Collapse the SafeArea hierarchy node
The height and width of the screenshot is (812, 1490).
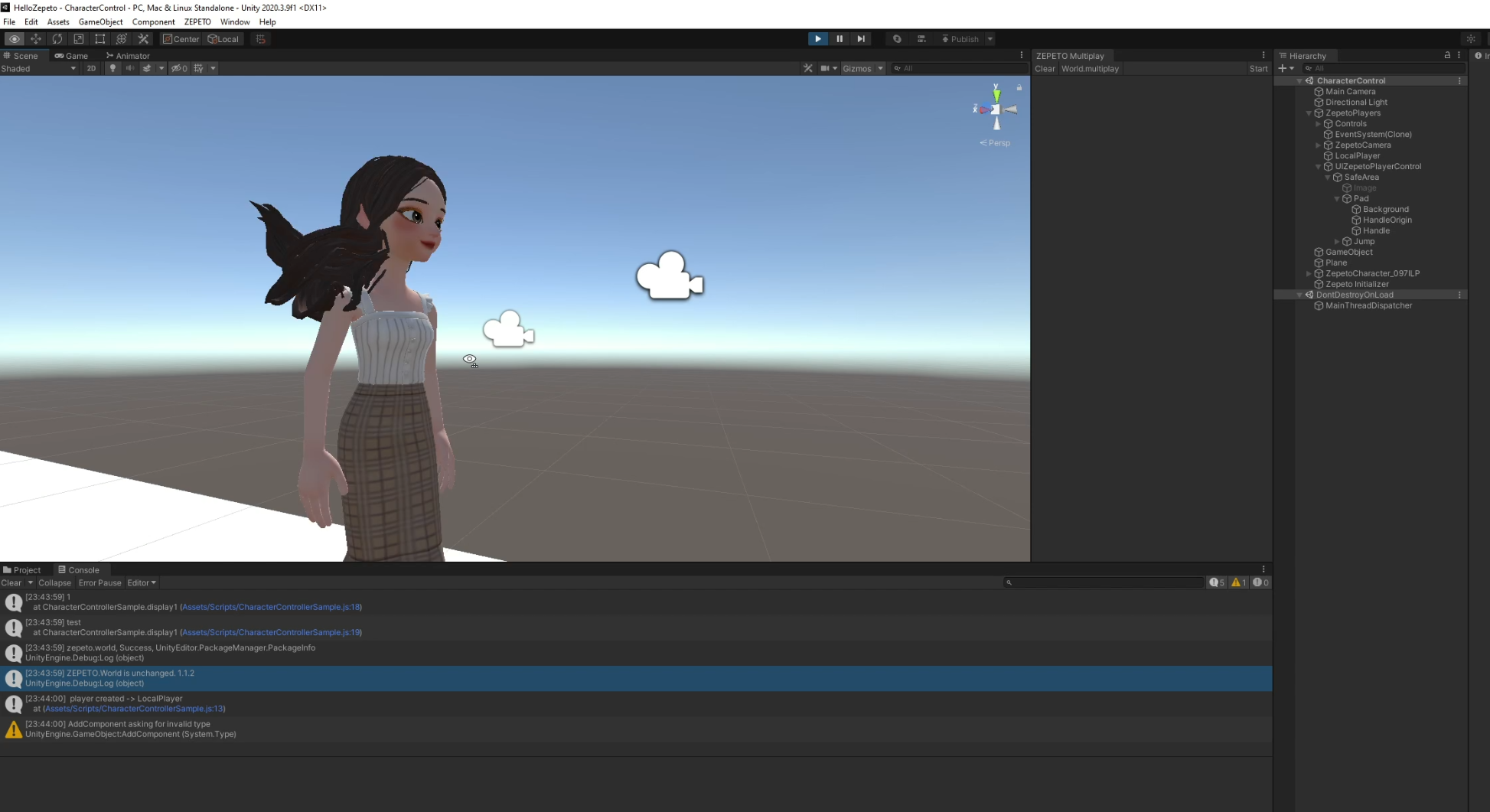click(1328, 177)
